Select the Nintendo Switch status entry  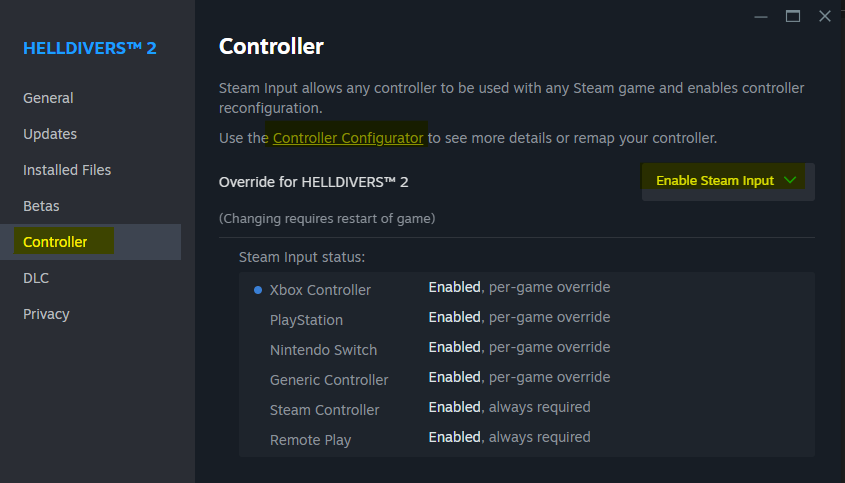(x=323, y=350)
